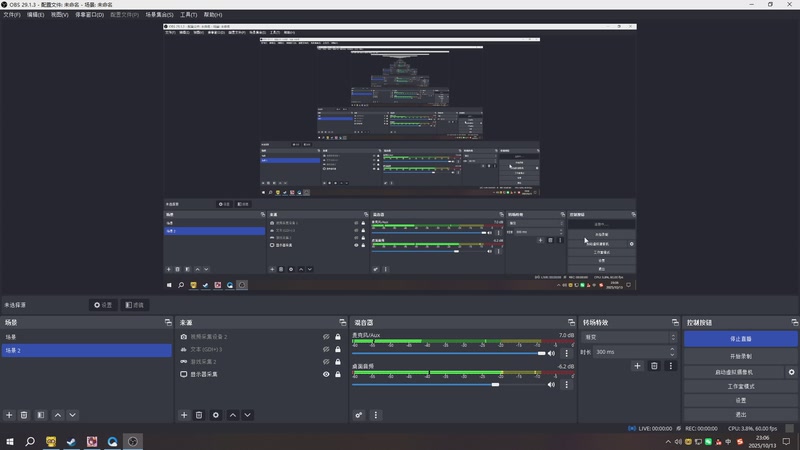Click the monitor icon of 显示器采集

pos(184,374)
